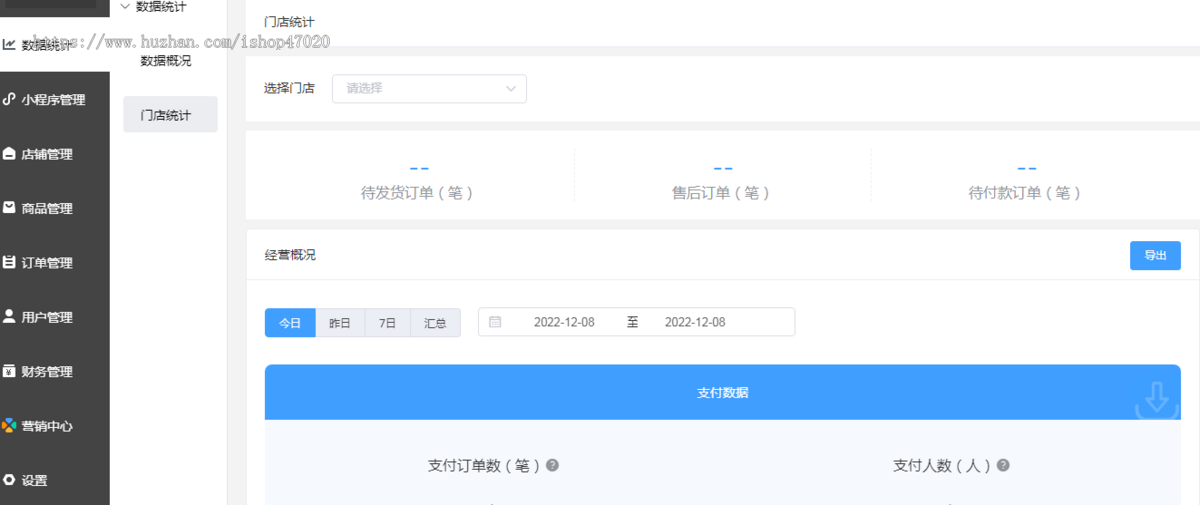The width and height of the screenshot is (1200, 505).
Task: Open 商品管理 menu item
Action: coord(55,208)
